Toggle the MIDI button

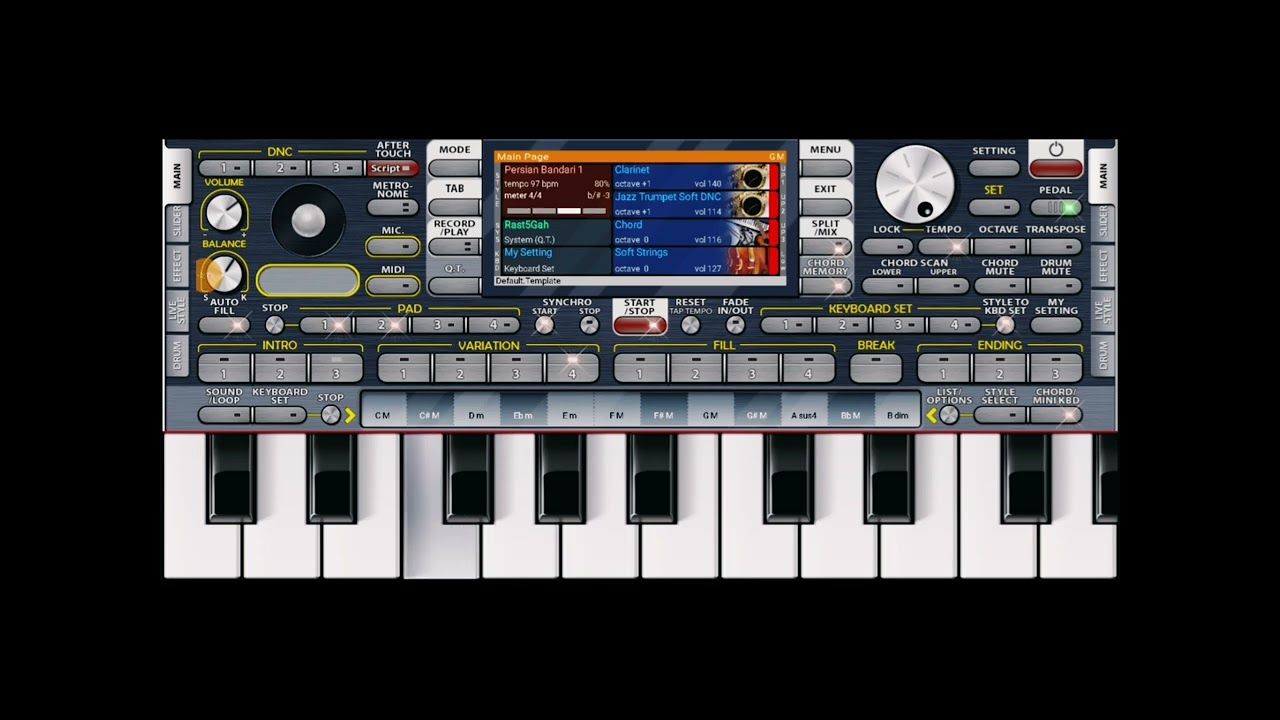[x=392, y=286]
